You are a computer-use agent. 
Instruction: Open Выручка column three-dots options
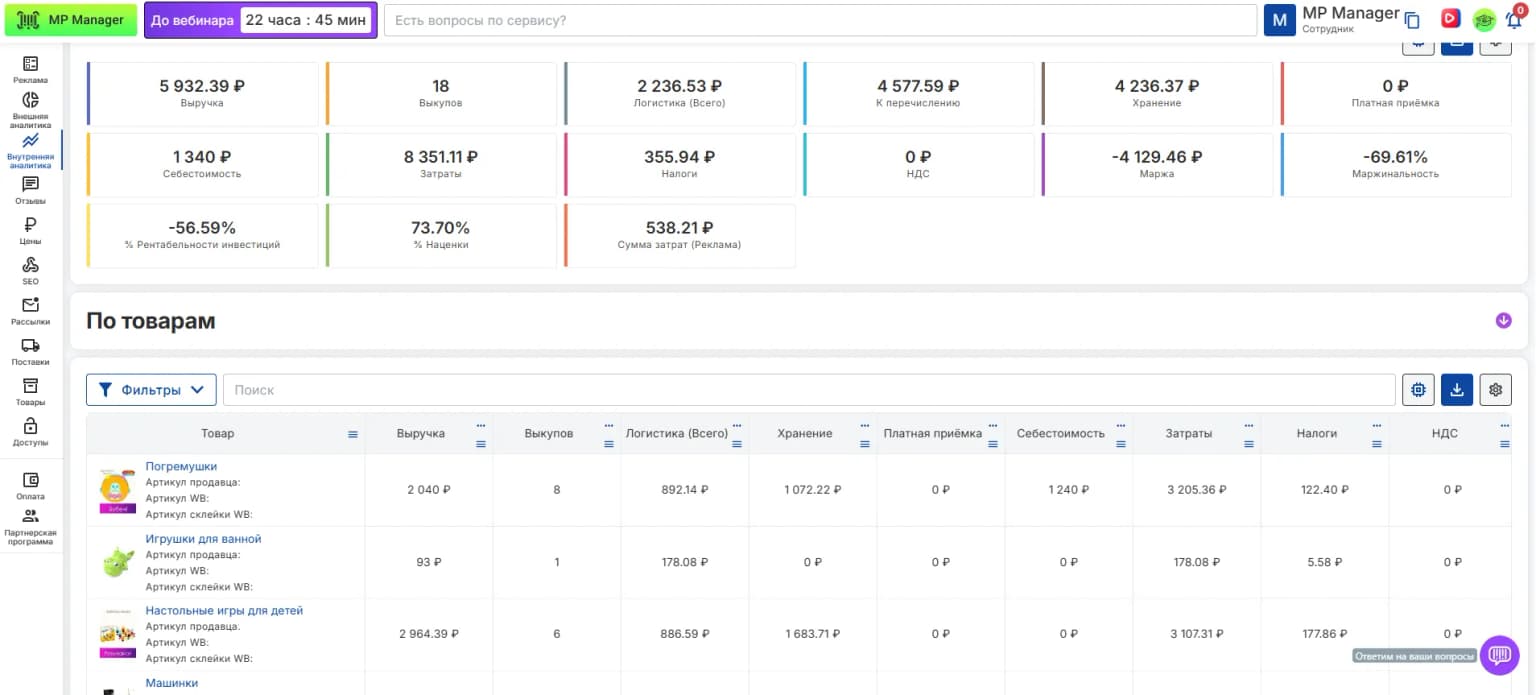(x=481, y=424)
